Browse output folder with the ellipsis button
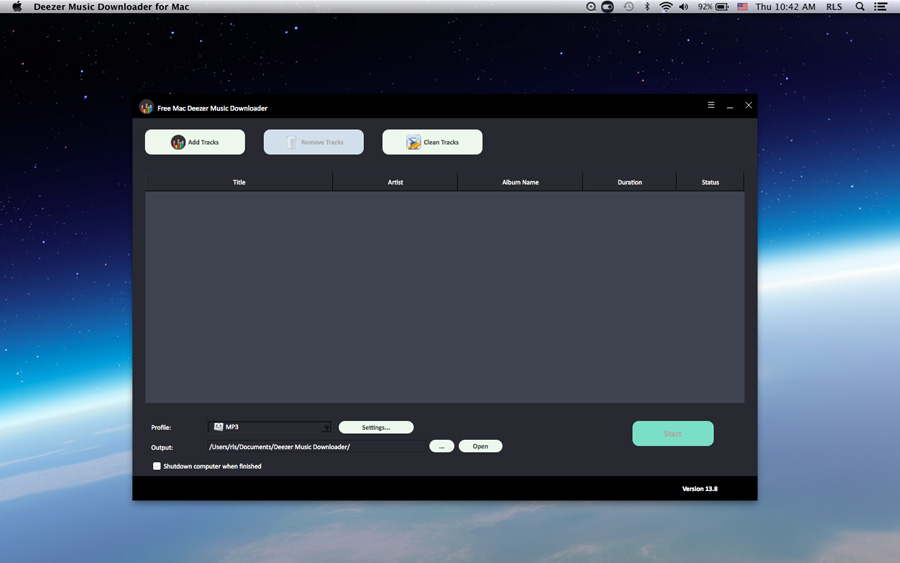The width and height of the screenshot is (900, 563). coord(441,446)
